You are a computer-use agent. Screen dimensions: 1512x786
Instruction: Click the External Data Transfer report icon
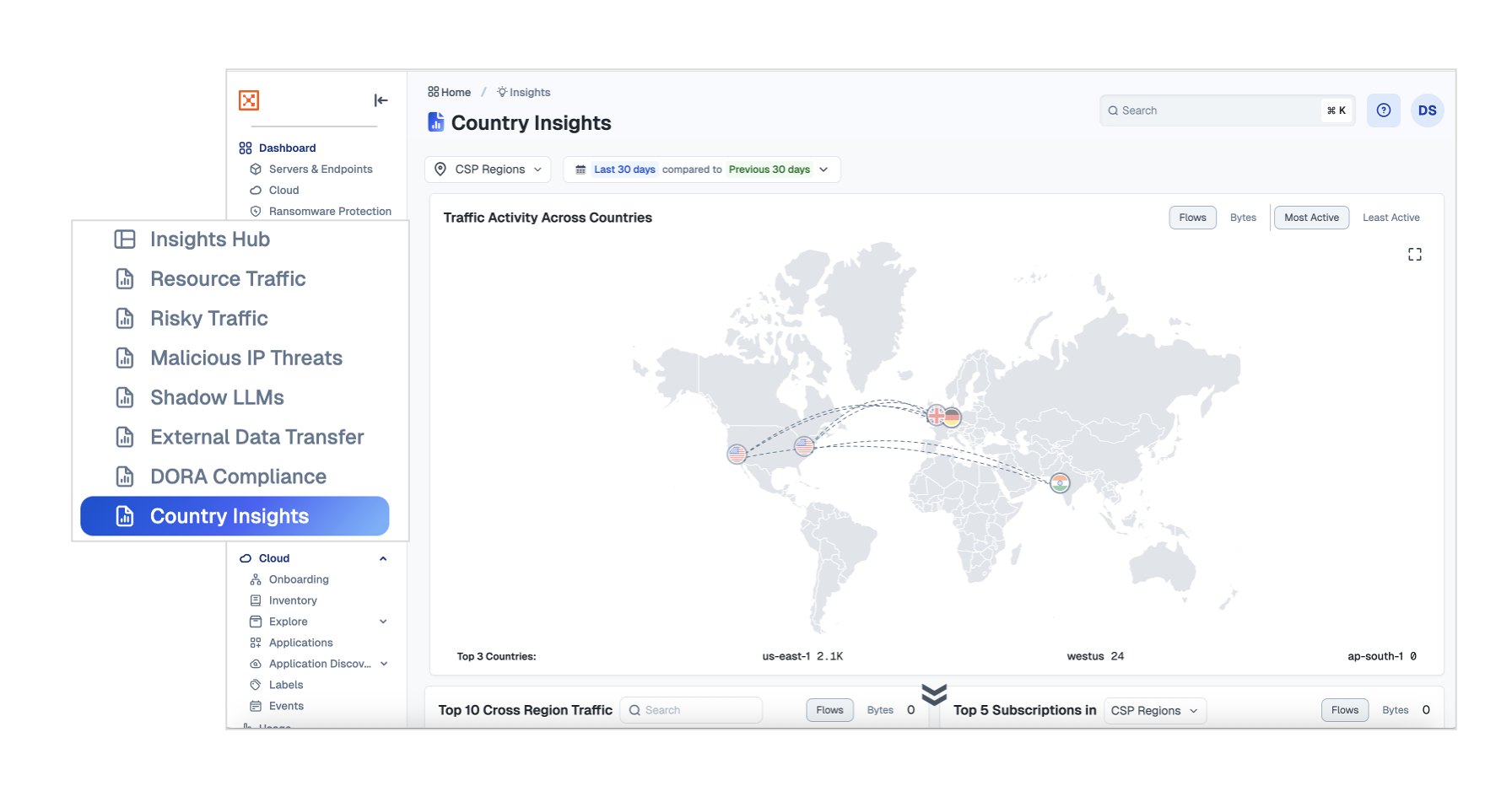point(125,438)
